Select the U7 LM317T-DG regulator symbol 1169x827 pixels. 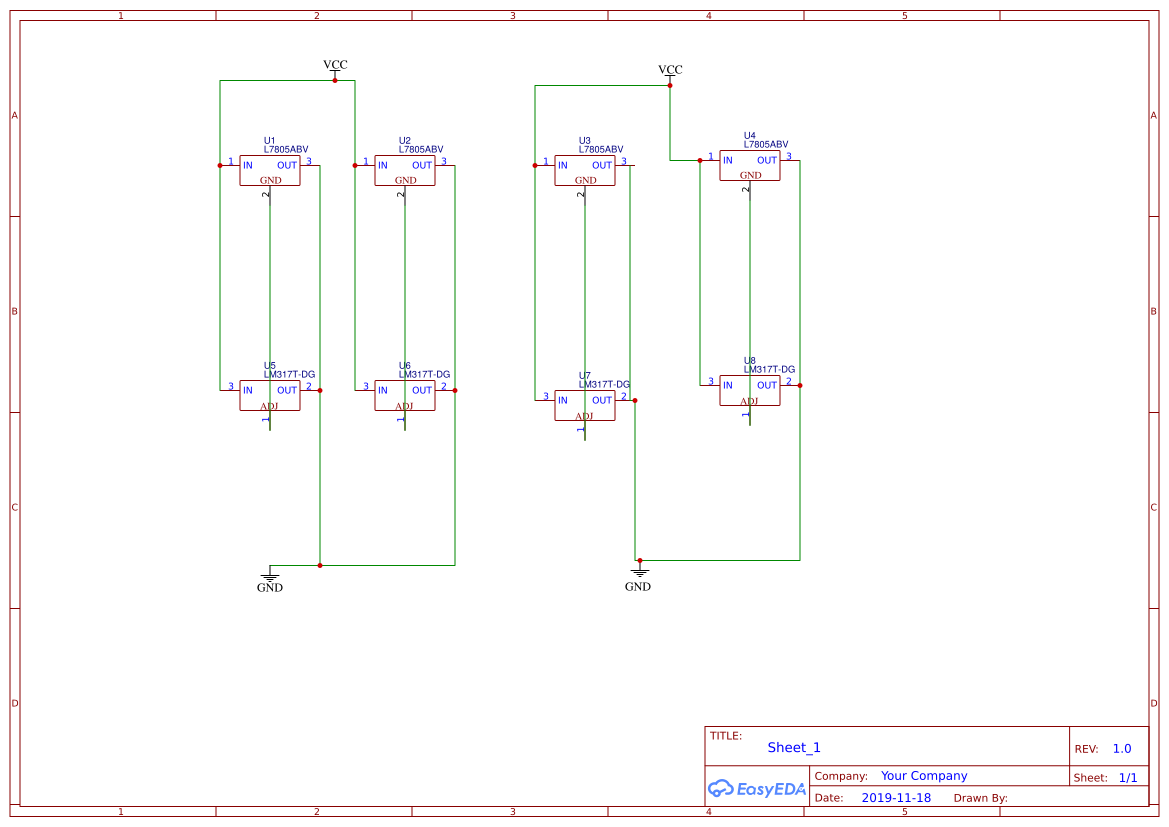[x=584, y=406]
